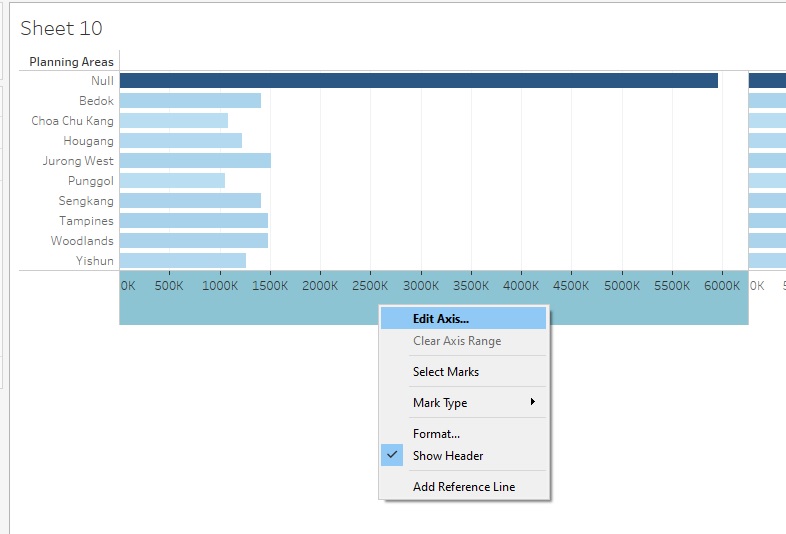Select the dark blue Null bar

pos(418,81)
